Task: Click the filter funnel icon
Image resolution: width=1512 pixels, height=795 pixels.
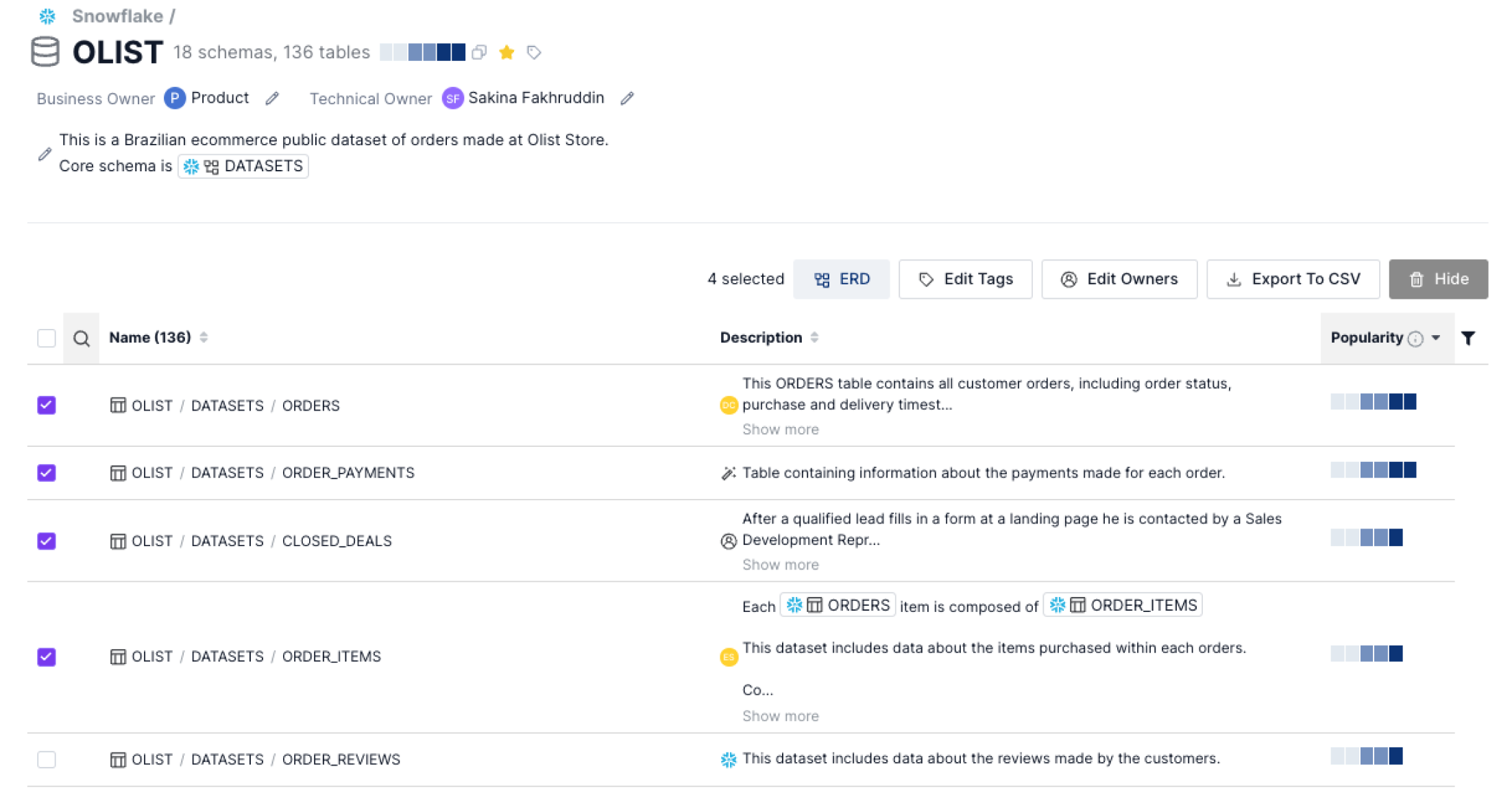Action: (x=1467, y=338)
